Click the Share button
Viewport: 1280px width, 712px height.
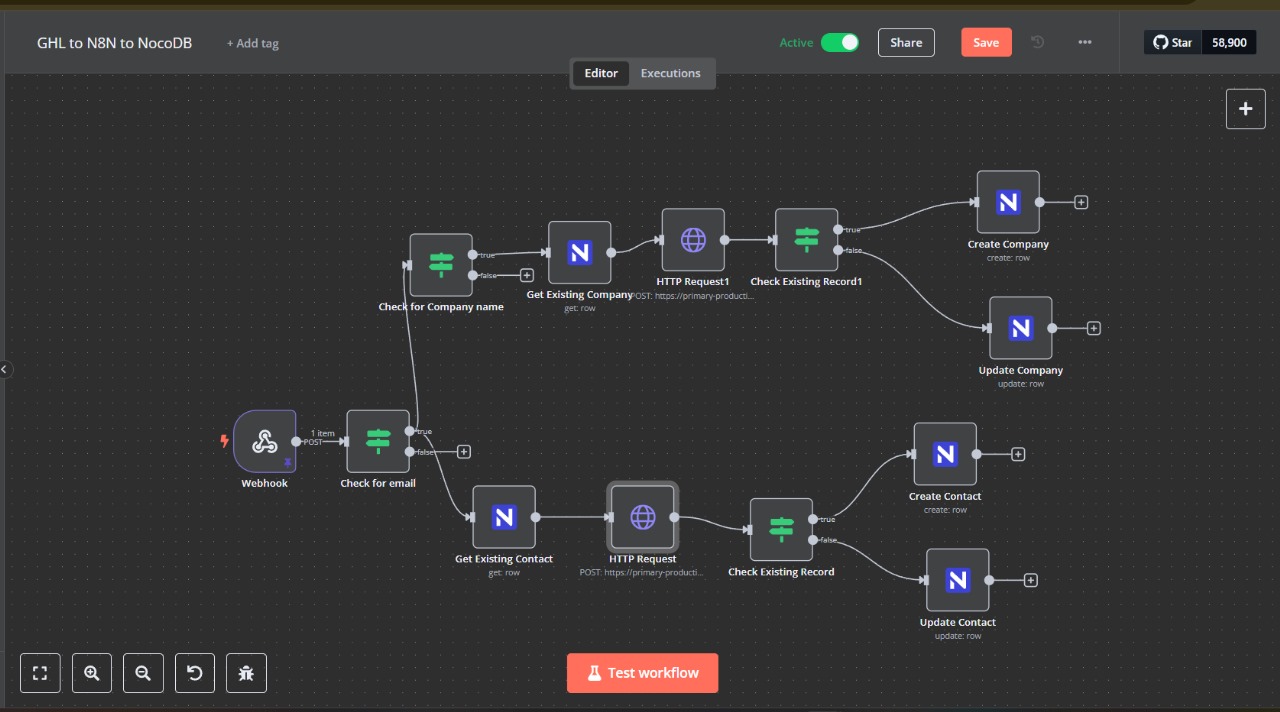click(x=906, y=42)
